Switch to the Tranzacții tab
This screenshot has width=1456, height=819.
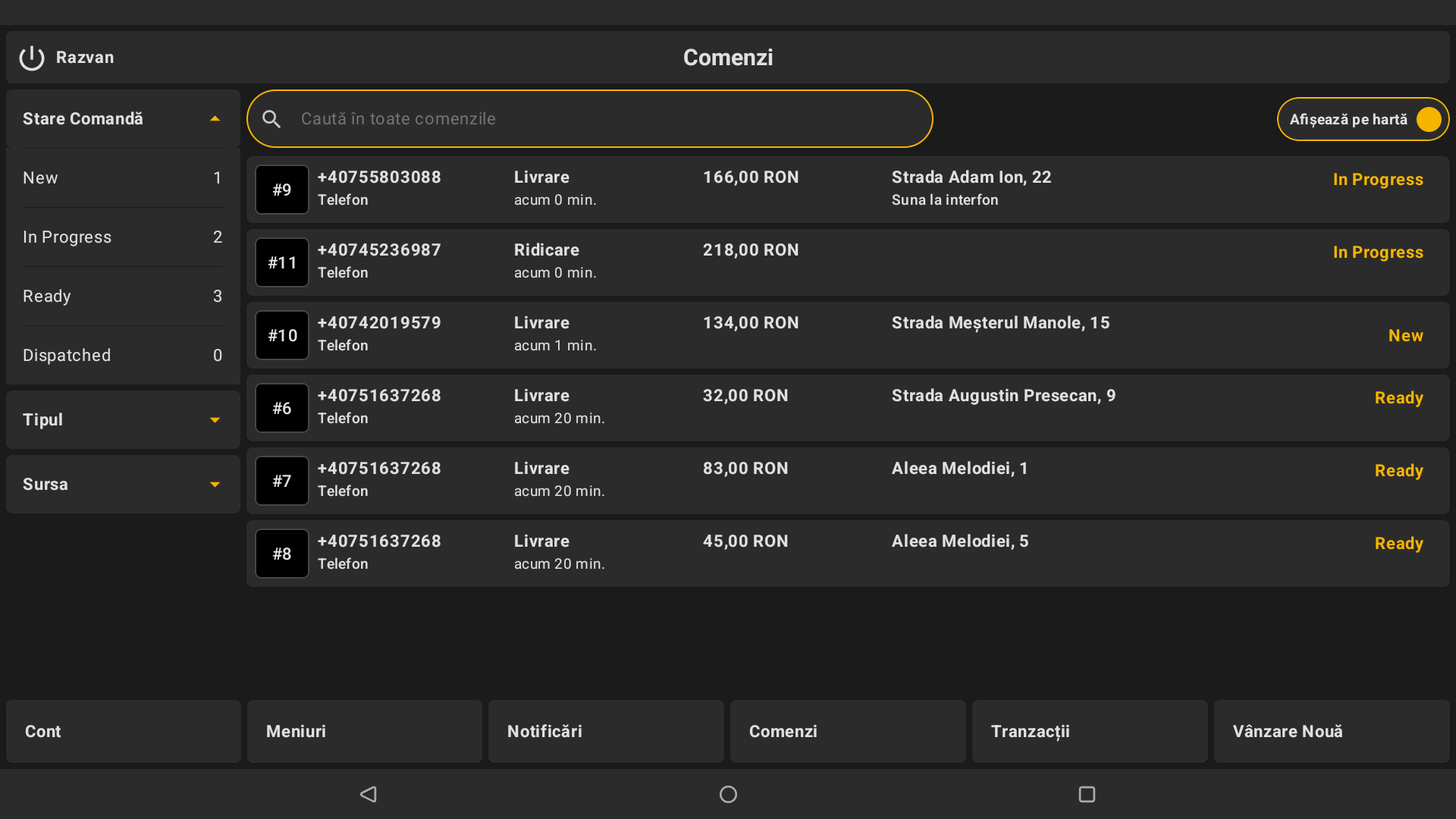point(1090,731)
